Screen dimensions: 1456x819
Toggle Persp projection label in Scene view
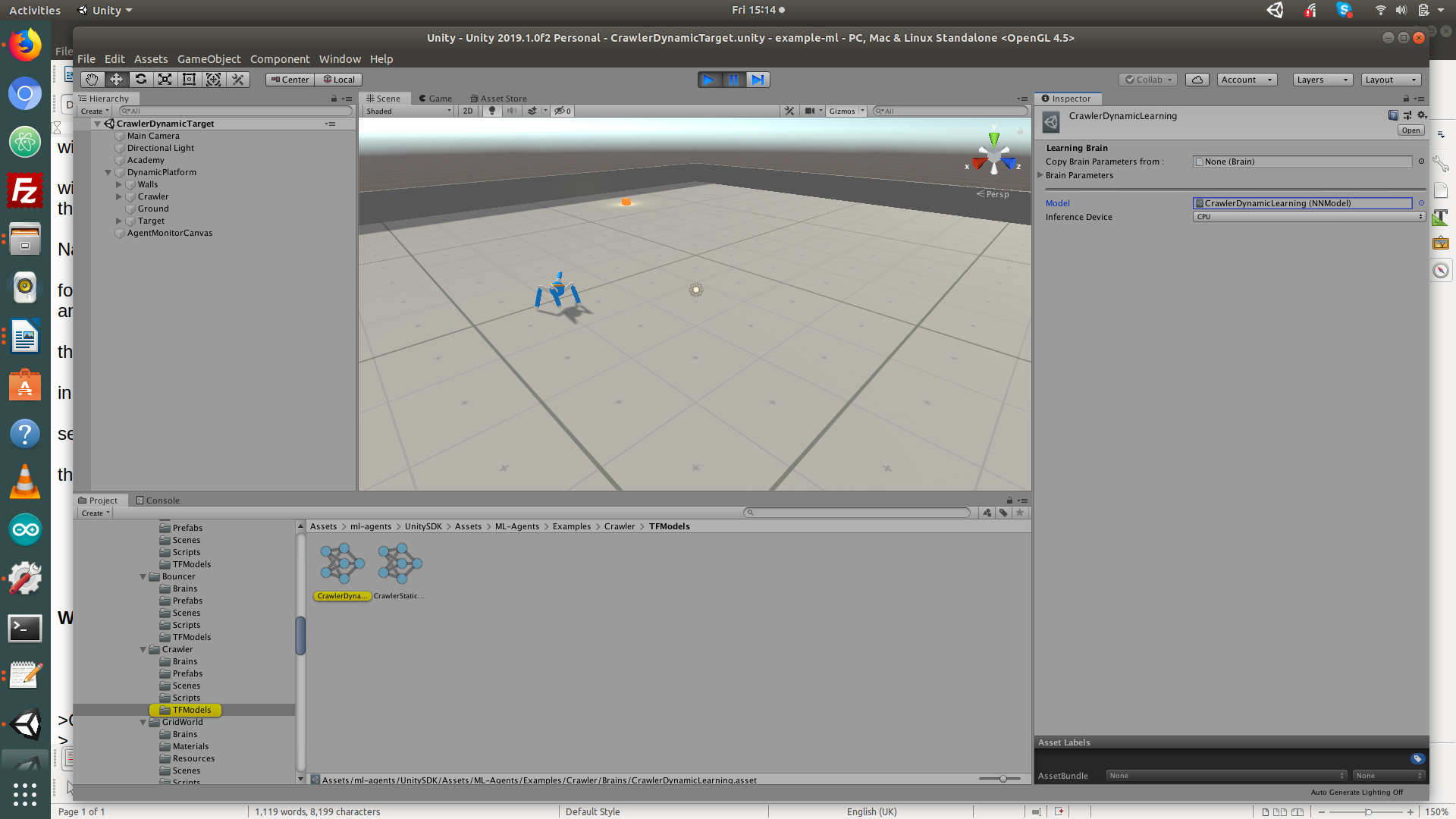point(993,194)
